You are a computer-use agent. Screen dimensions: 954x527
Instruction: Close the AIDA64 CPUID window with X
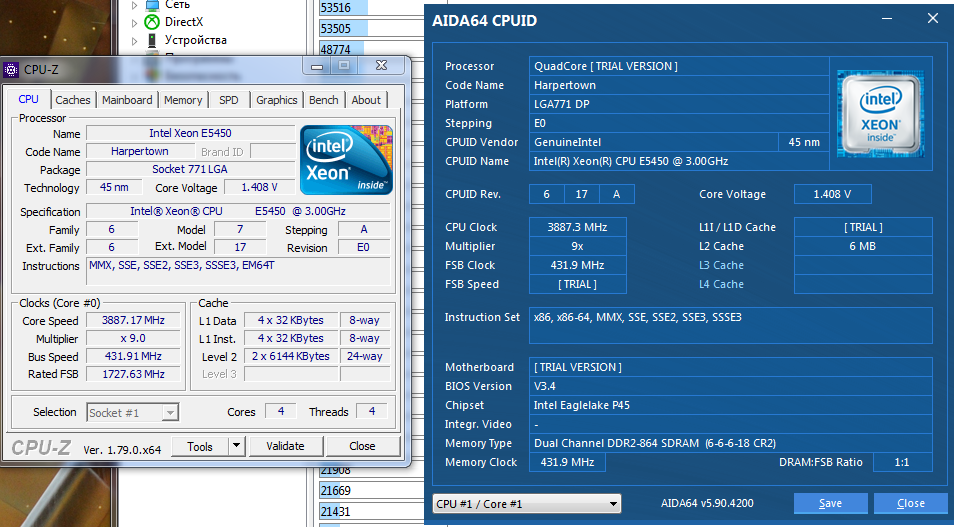pos(933,19)
